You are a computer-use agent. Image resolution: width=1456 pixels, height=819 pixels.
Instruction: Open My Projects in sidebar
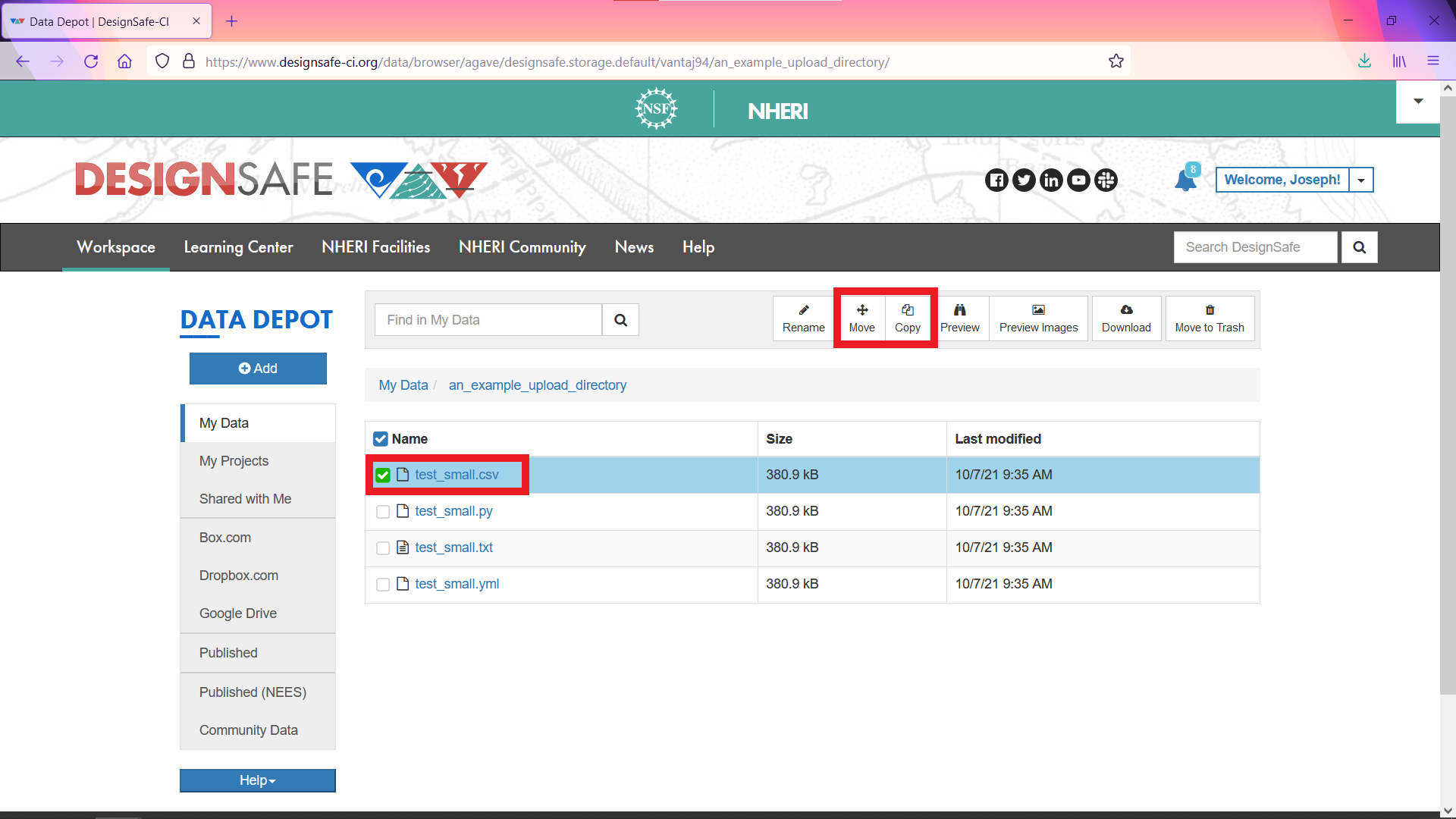point(233,460)
